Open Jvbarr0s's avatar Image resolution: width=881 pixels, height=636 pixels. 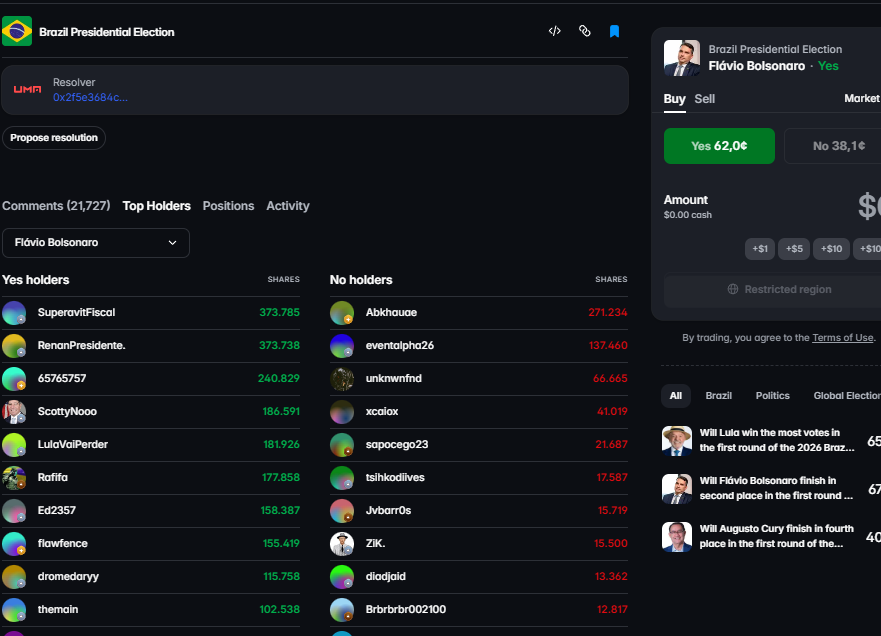pyautogui.click(x=342, y=511)
